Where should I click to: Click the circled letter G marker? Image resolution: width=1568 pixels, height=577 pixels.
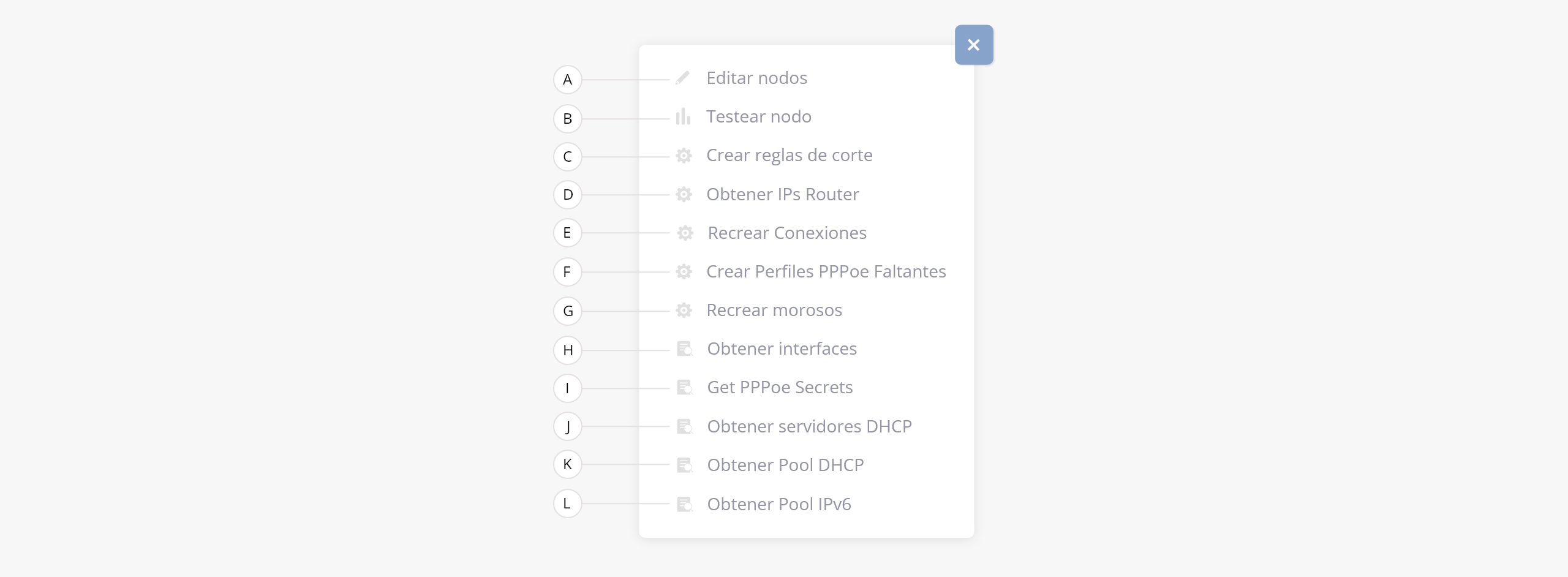click(568, 311)
